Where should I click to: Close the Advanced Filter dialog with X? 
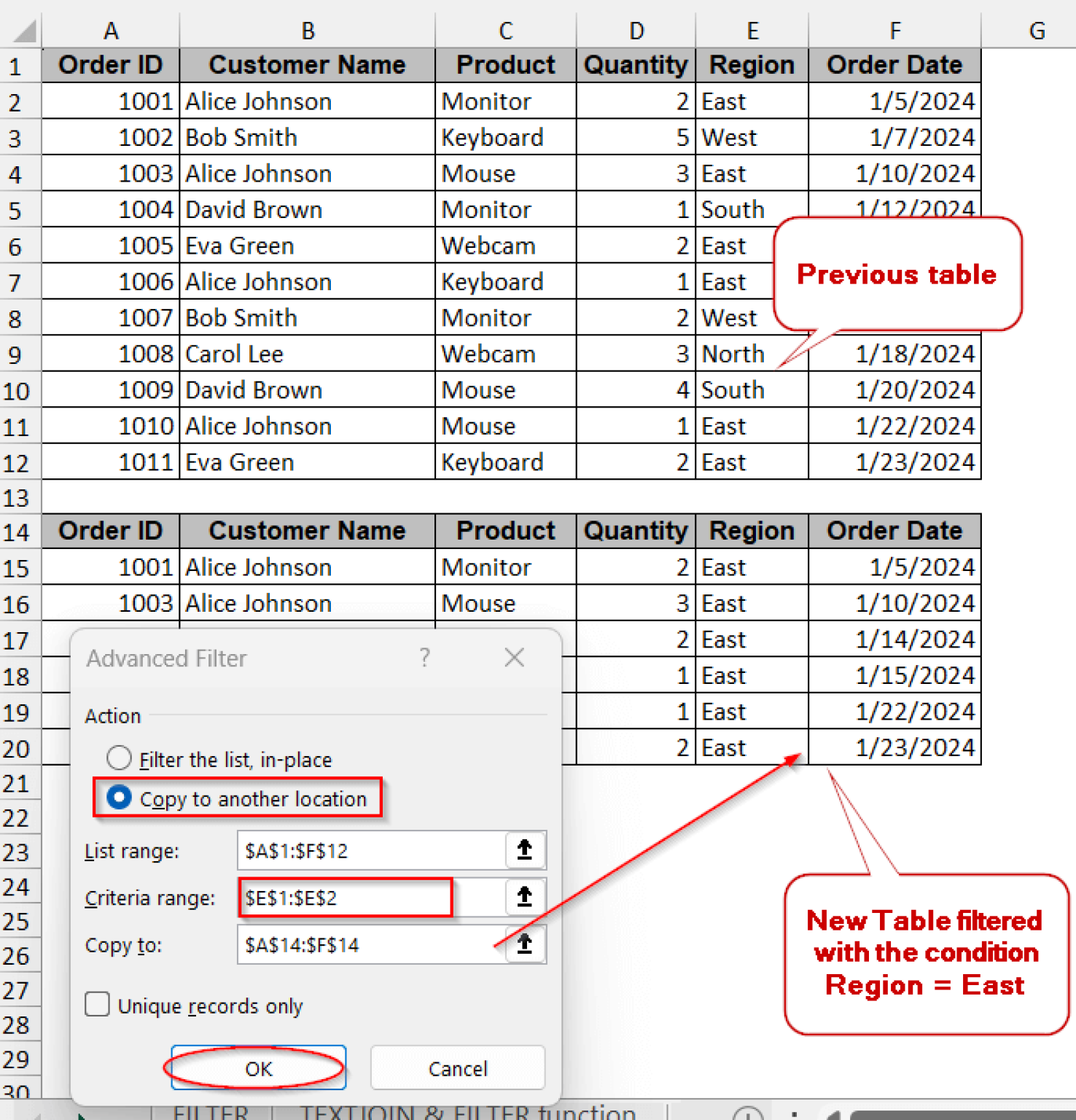click(514, 658)
